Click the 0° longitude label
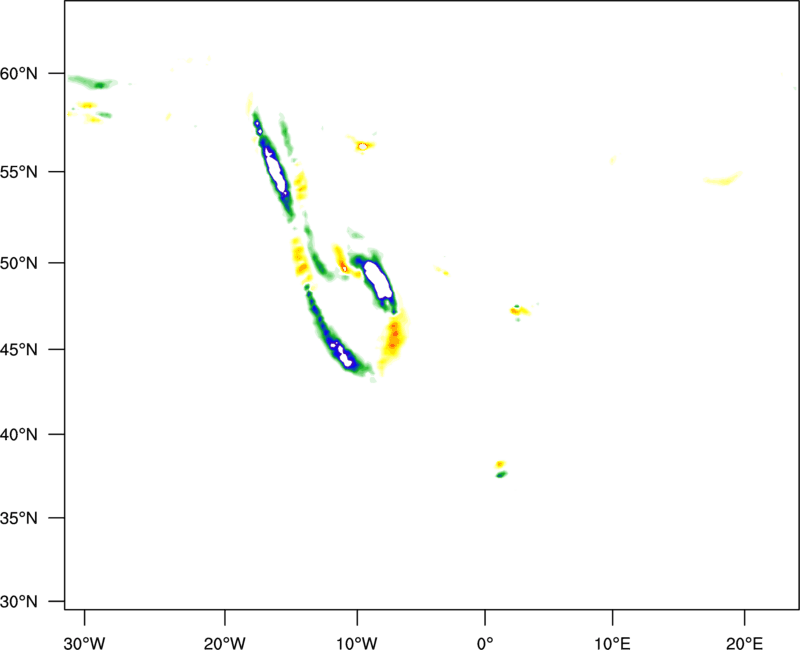Image resolution: width=800 pixels, height=650 pixels. click(x=485, y=643)
